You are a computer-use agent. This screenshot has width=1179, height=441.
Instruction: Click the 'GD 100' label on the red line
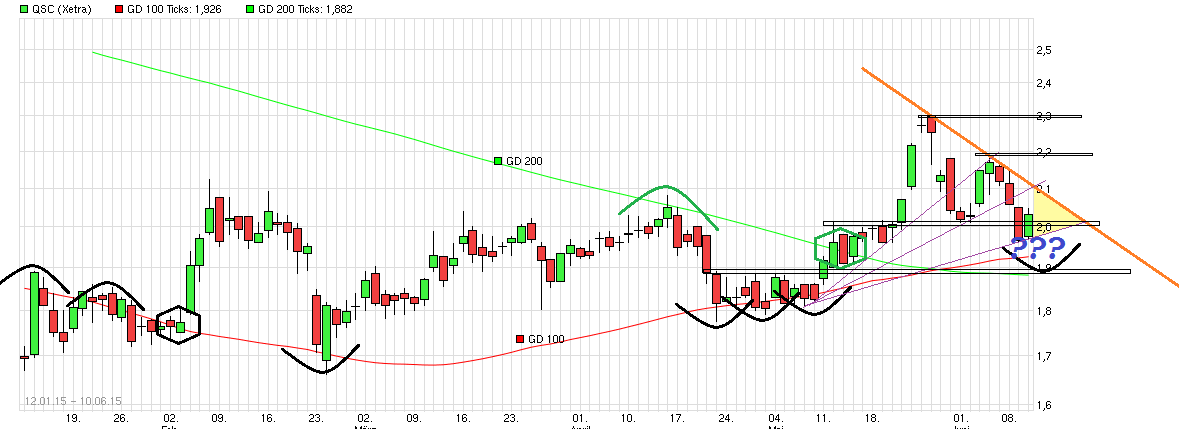point(546,340)
